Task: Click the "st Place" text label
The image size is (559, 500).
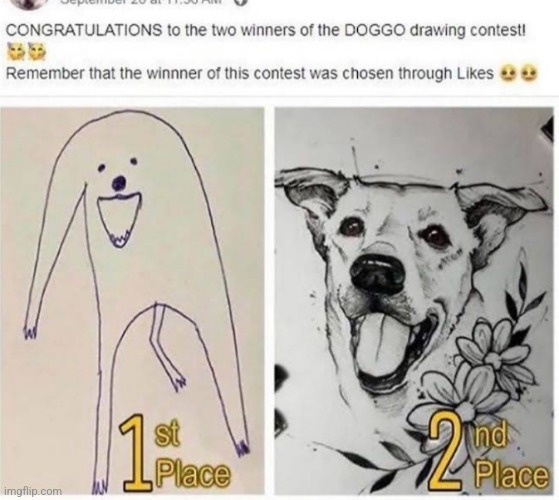Action: point(193,456)
